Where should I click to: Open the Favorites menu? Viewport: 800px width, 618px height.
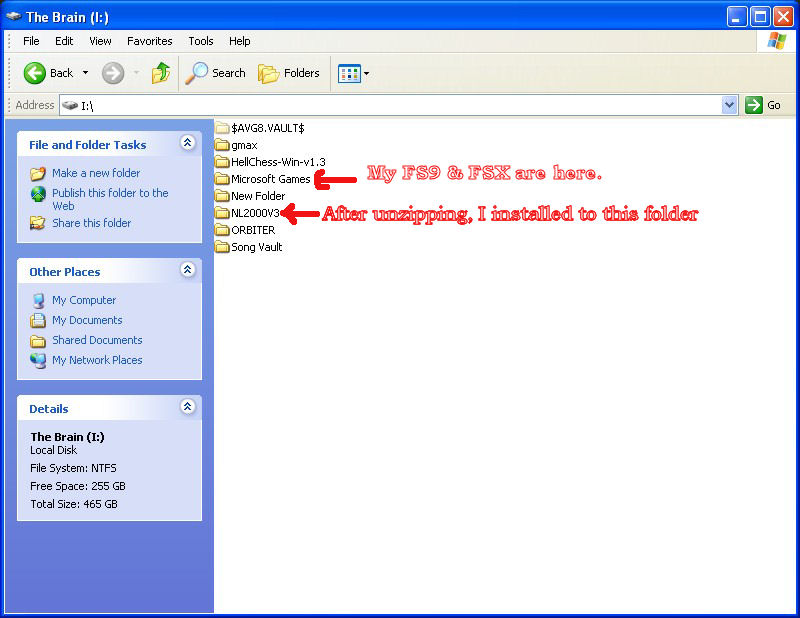149,41
